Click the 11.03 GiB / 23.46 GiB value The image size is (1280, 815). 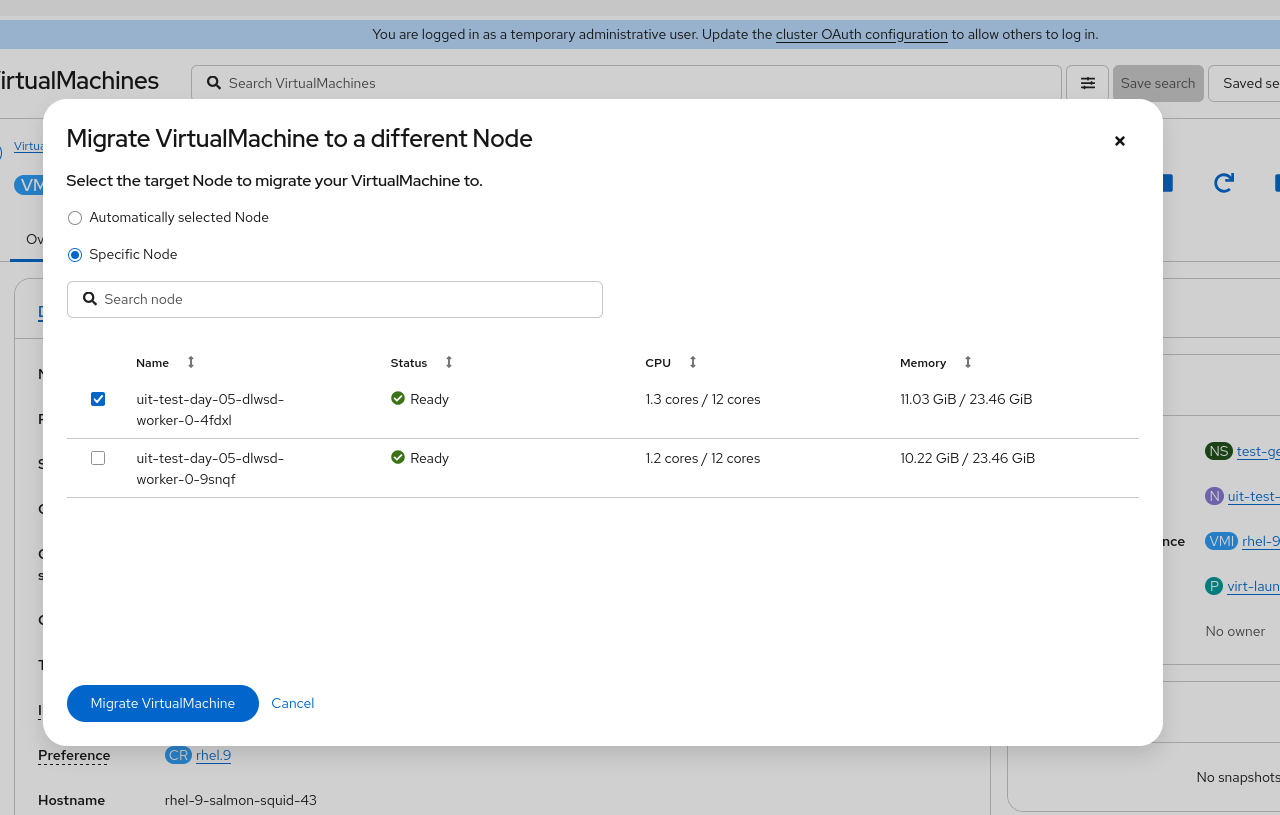click(966, 399)
